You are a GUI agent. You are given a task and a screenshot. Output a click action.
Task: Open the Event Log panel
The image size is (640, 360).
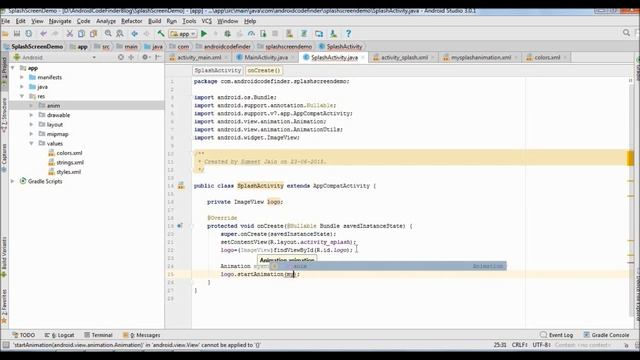(556, 335)
